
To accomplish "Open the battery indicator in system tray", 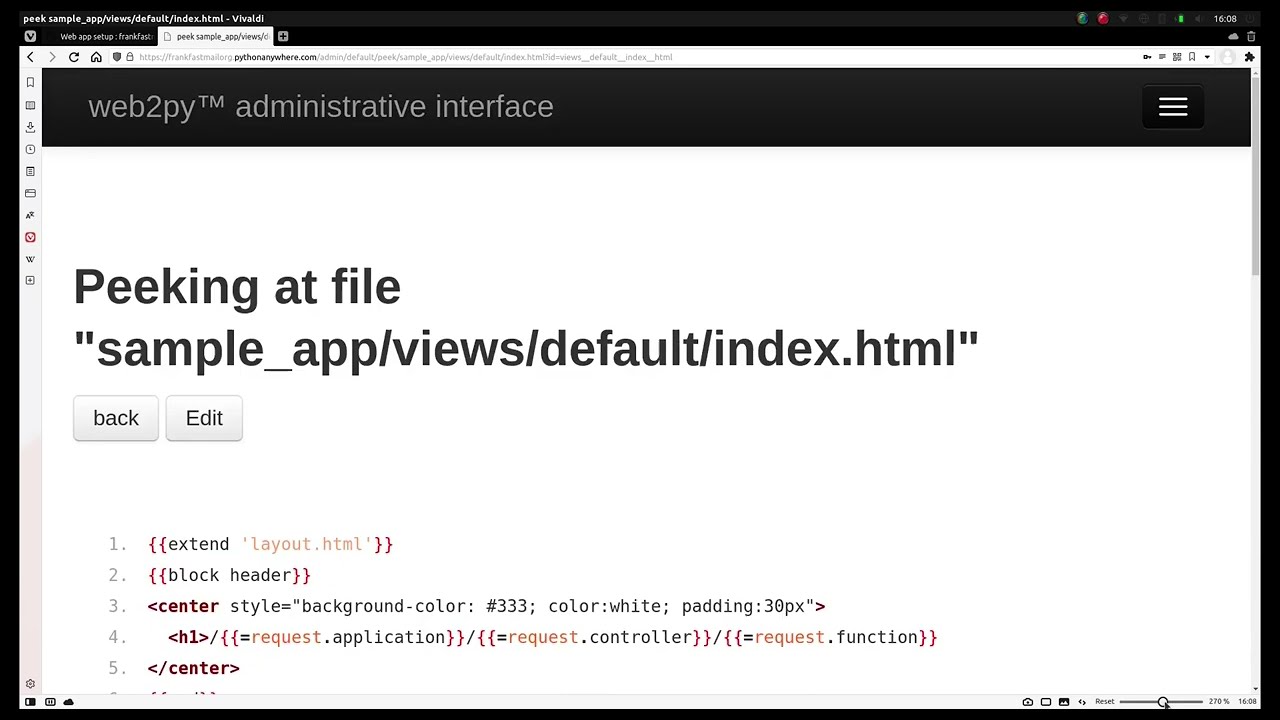I will [1181, 19].
